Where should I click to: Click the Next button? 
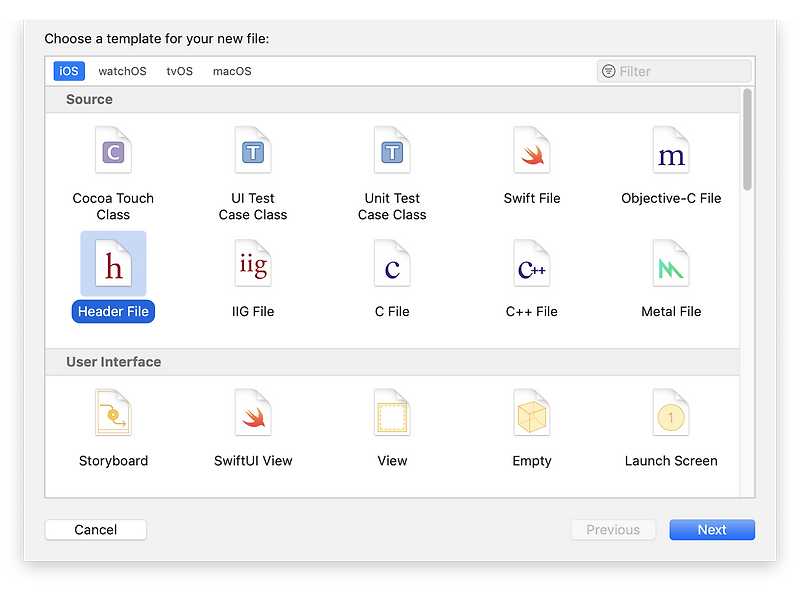712,530
